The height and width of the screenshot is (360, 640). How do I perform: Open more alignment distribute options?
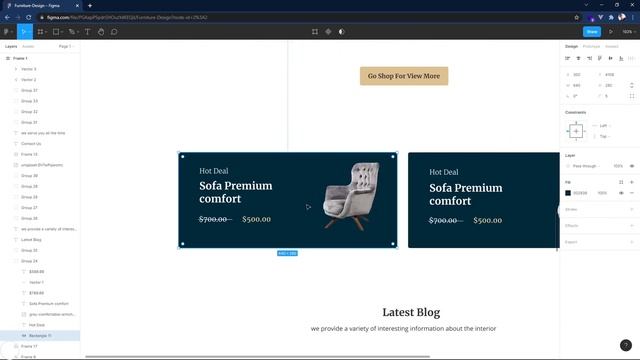(x=631, y=58)
